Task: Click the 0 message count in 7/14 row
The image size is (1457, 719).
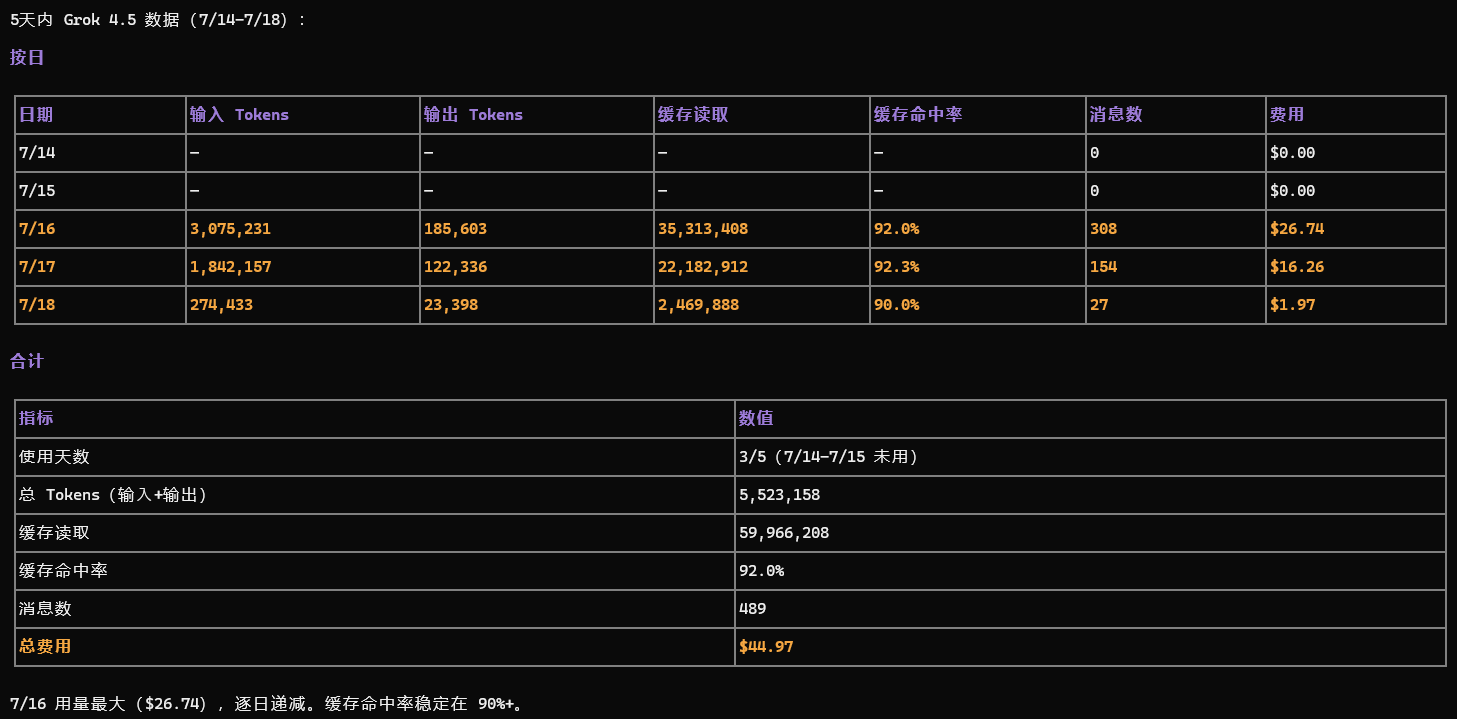Action: (x=1095, y=153)
